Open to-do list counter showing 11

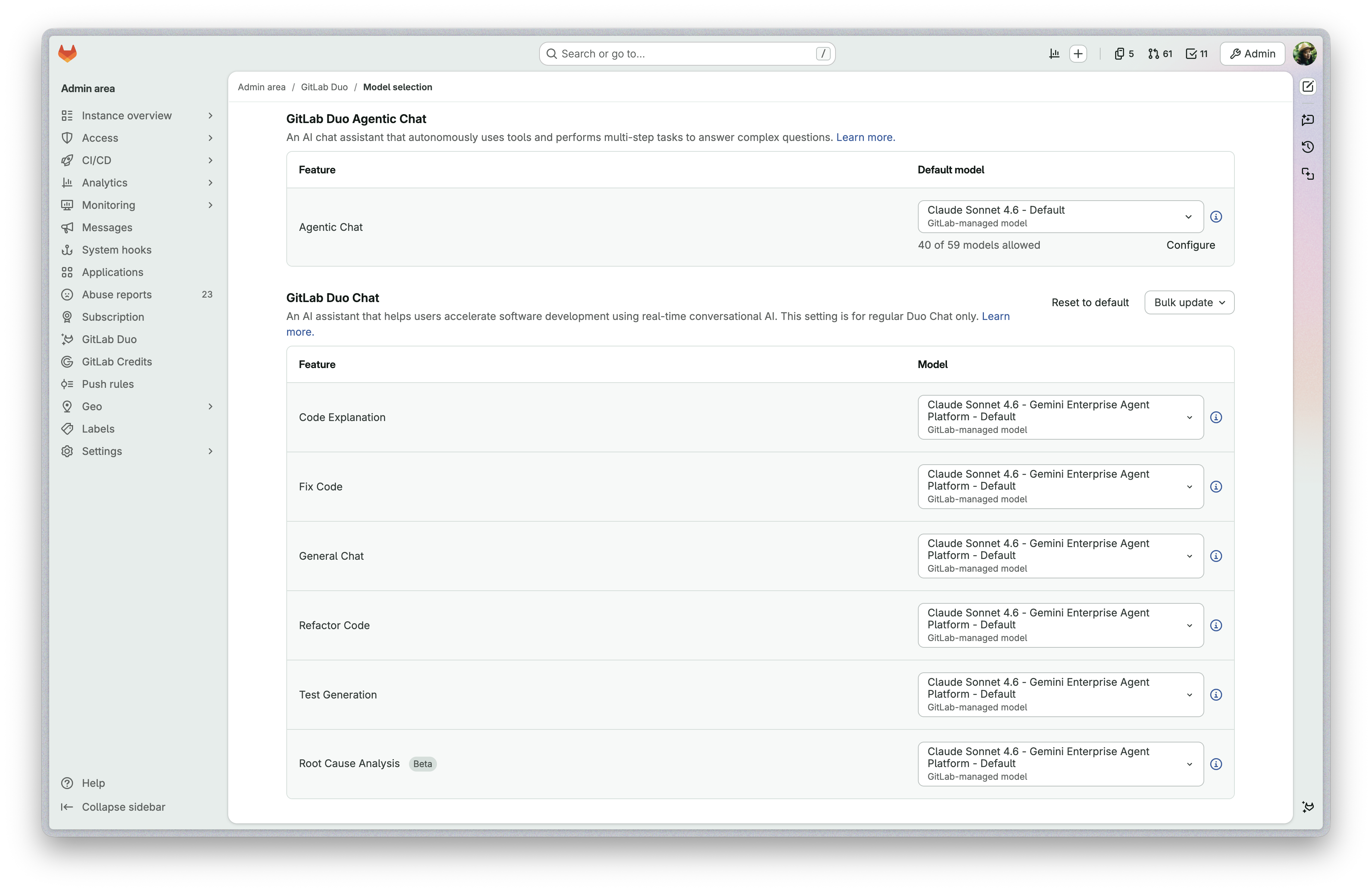[x=1197, y=54]
